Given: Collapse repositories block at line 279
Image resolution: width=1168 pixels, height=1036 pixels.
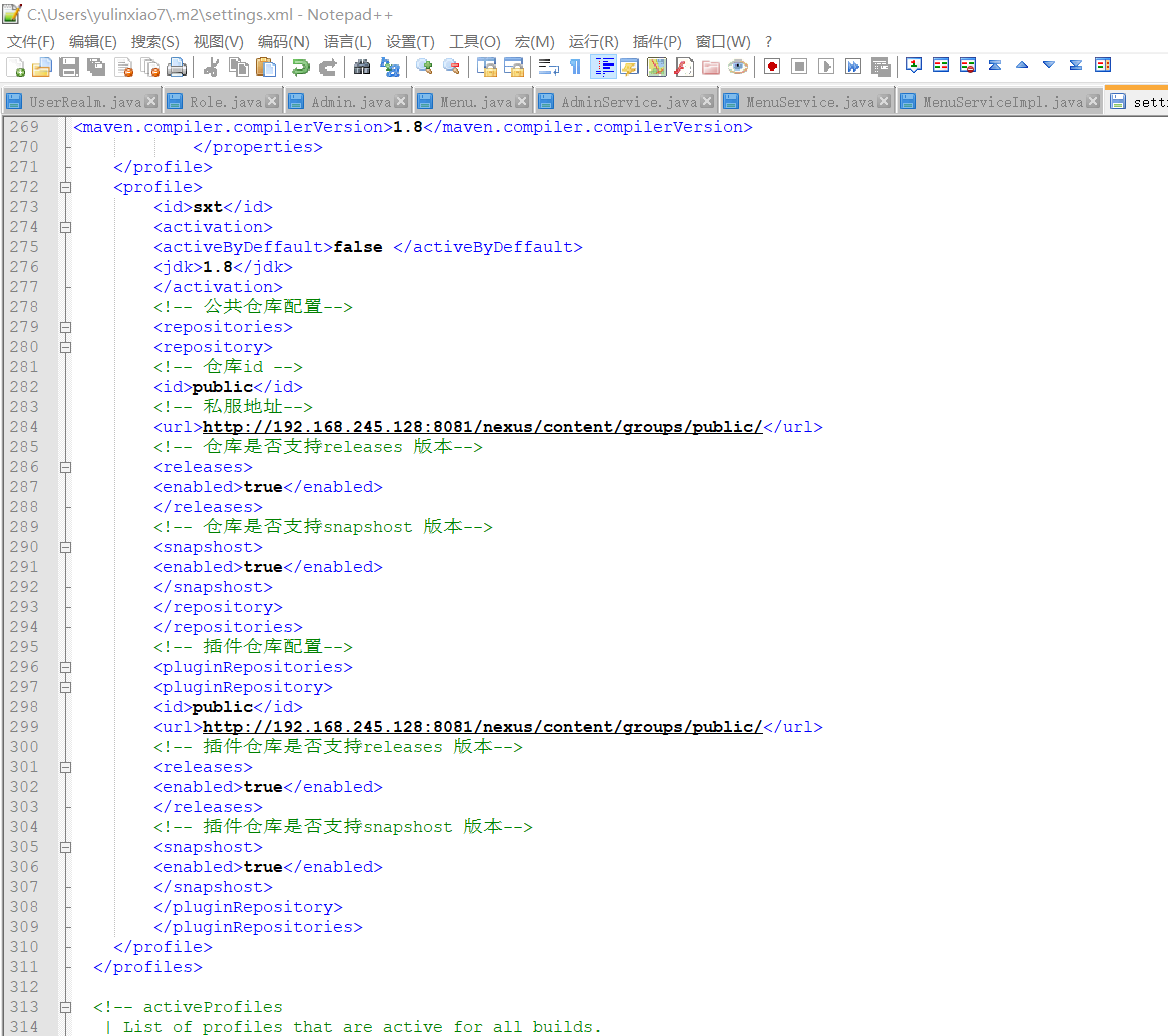Looking at the screenshot, I should 66,327.
